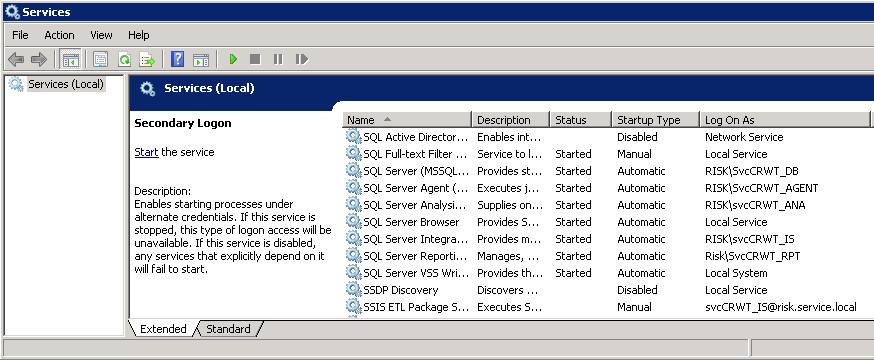Viewport: 874px width, 360px height.
Task: Click the Forward arrow toolbar icon
Action: (38, 59)
